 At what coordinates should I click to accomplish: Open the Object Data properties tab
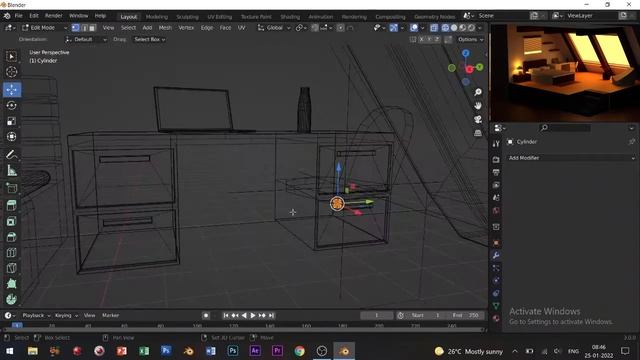(496, 306)
